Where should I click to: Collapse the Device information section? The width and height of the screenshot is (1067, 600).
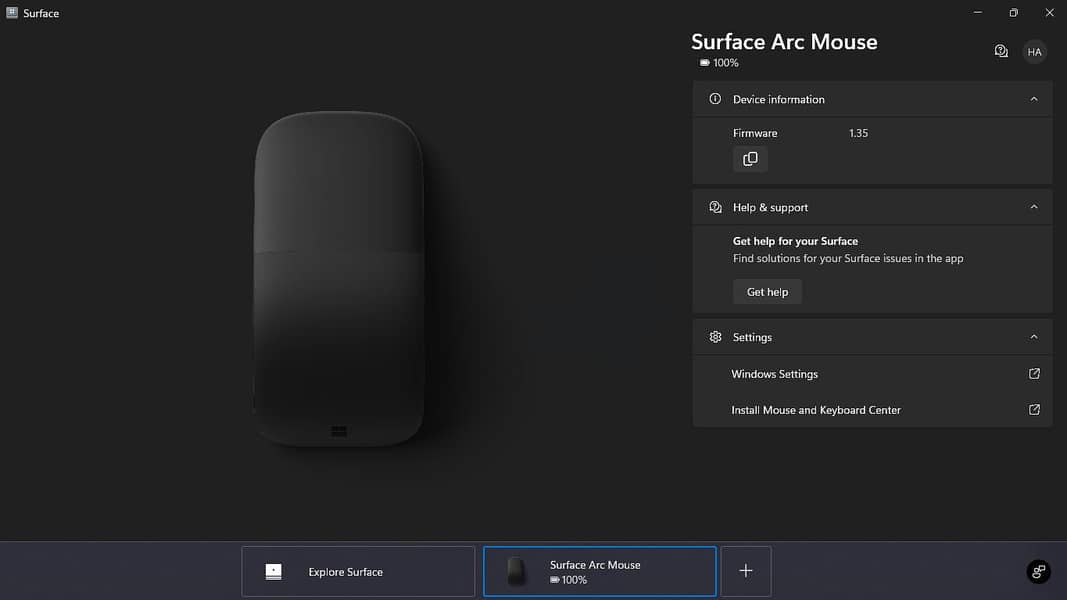tap(1033, 99)
